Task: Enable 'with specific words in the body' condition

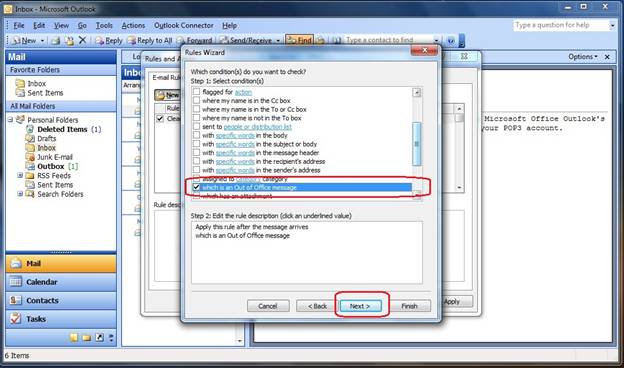Action: 196,135
